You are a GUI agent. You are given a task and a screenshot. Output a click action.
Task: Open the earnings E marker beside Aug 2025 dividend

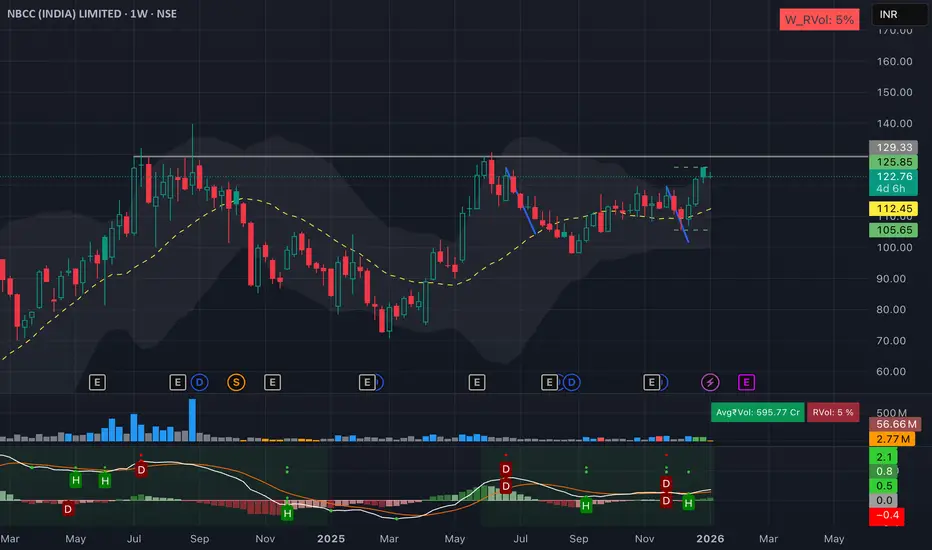549,382
